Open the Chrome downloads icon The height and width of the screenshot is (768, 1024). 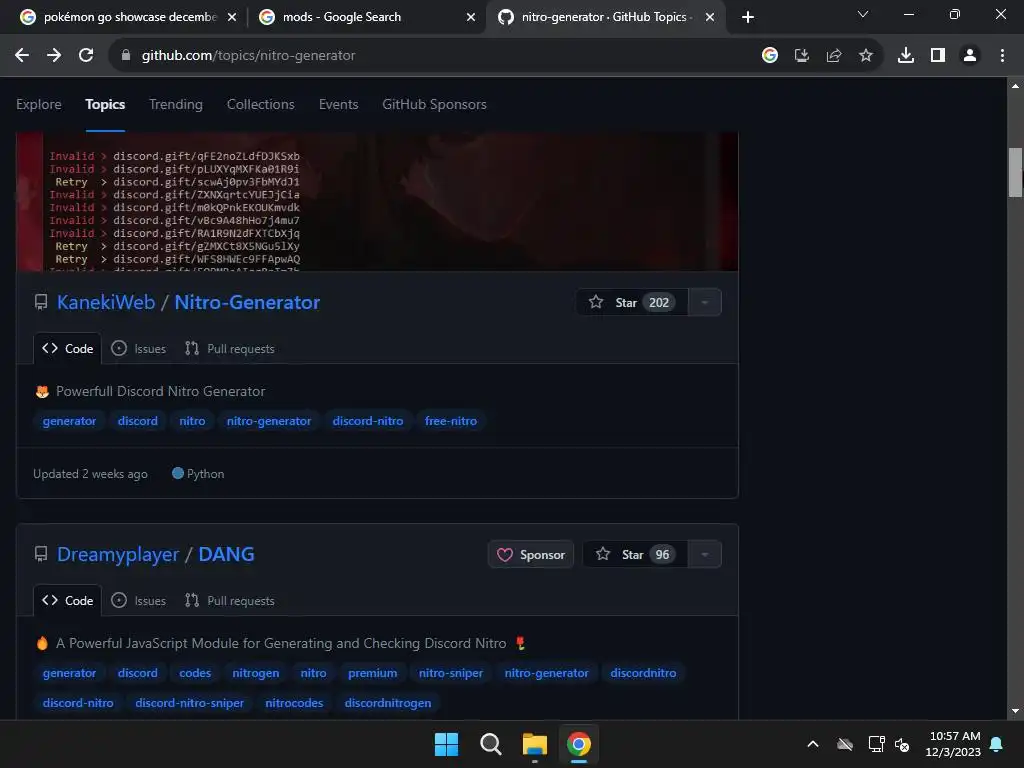click(906, 56)
